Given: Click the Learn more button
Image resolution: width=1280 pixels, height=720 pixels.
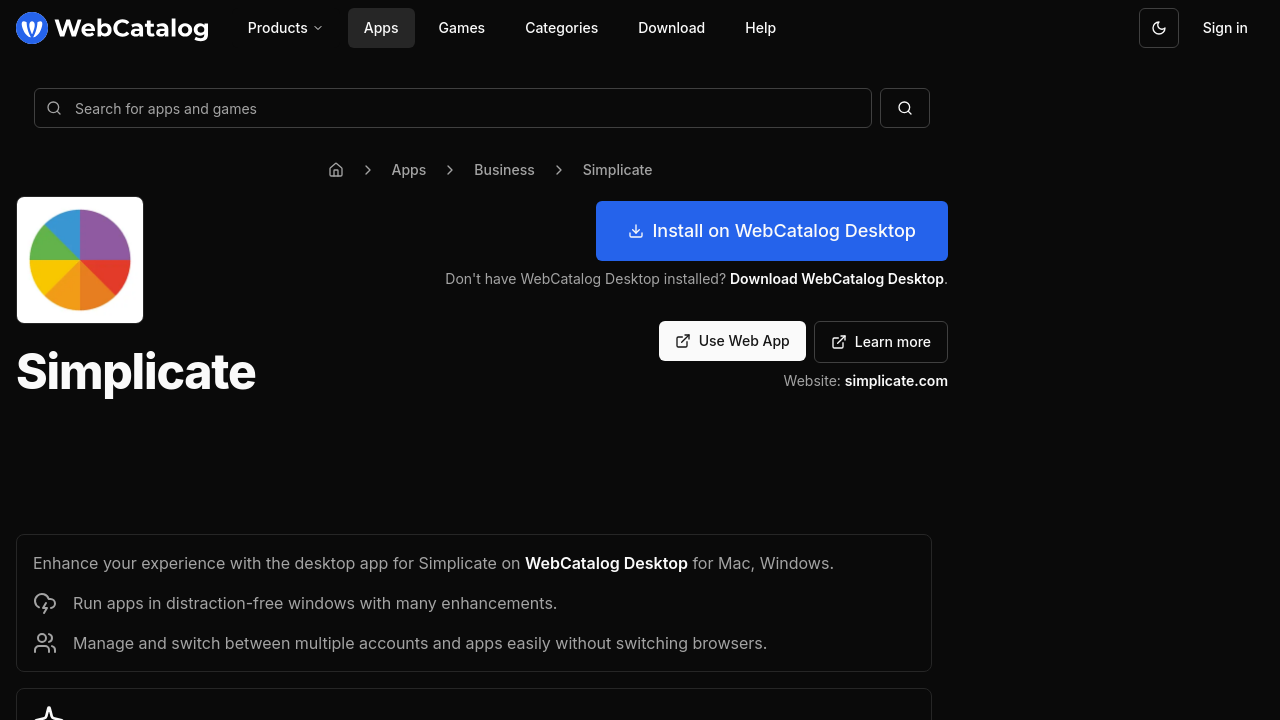Looking at the screenshot, I should (880, 342).
